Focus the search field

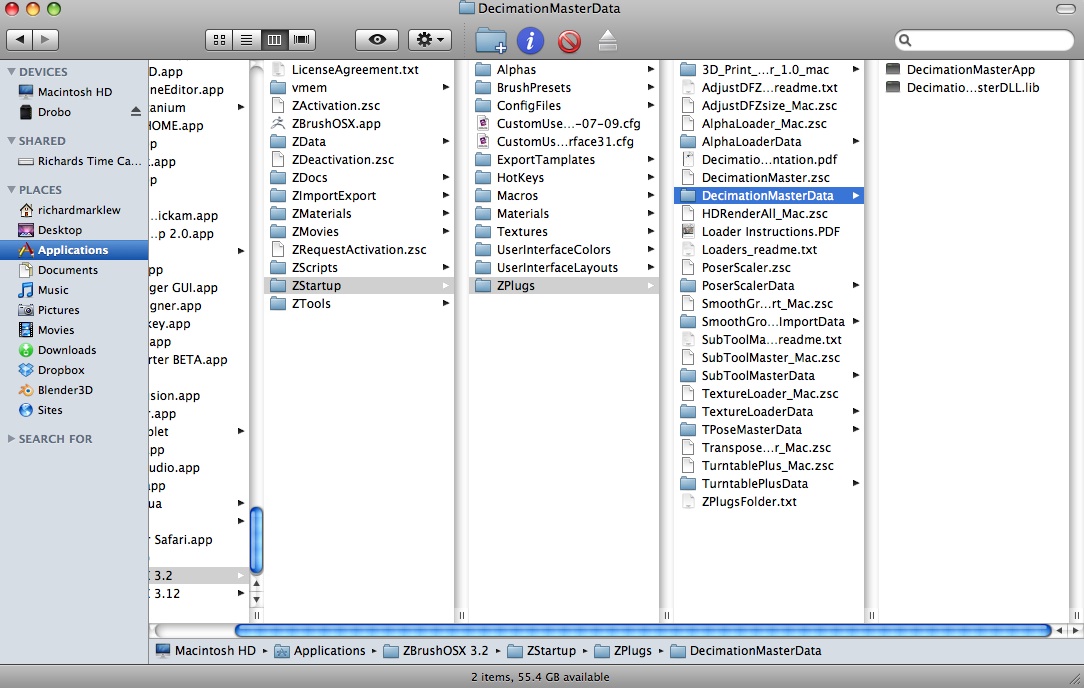click(984, 40)
